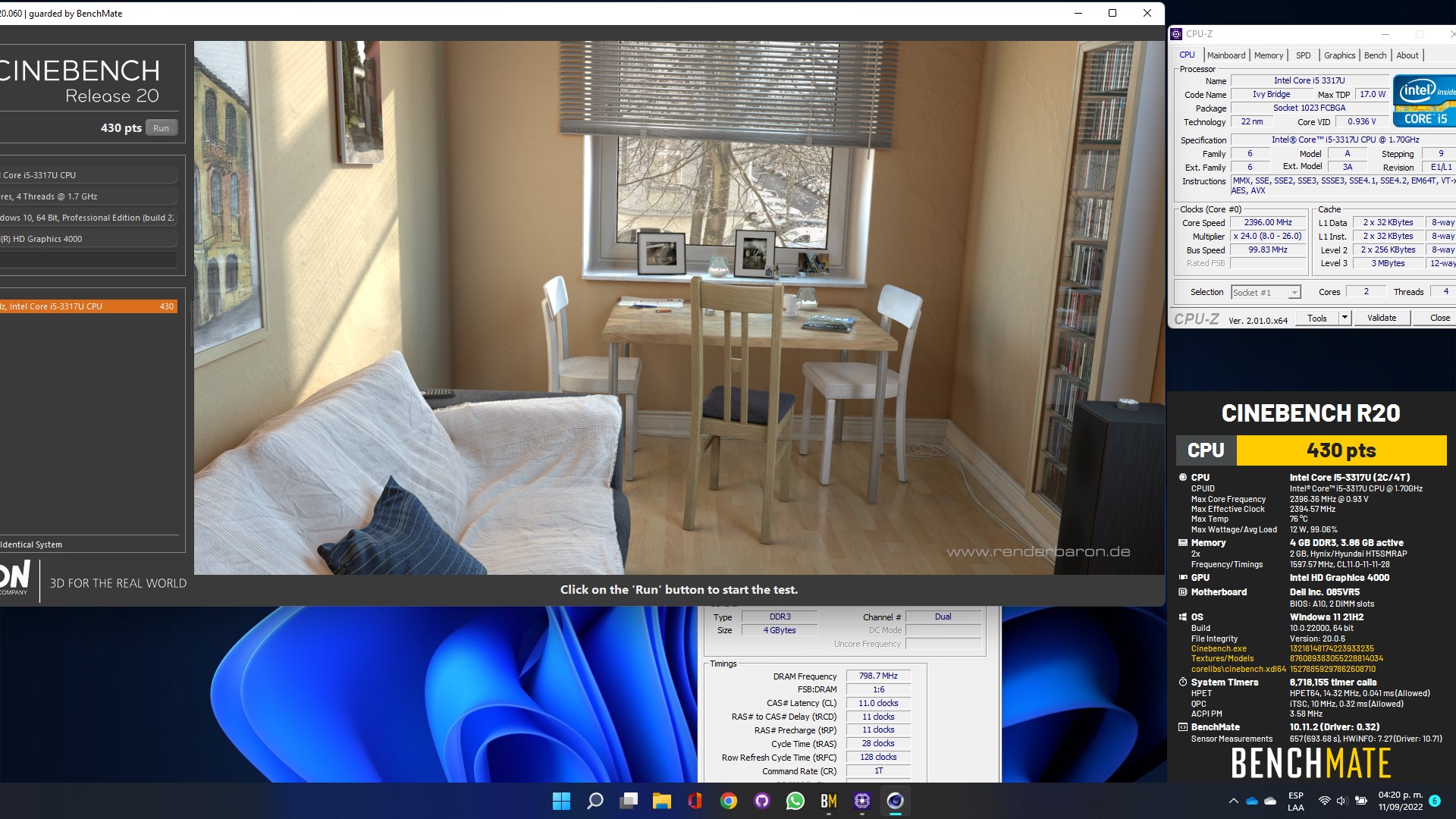Click the Motherboard icon in BenchMate panel
Image resolution: width=1456 pixels, height=819 pixels.
click(x=1182, y=592)
